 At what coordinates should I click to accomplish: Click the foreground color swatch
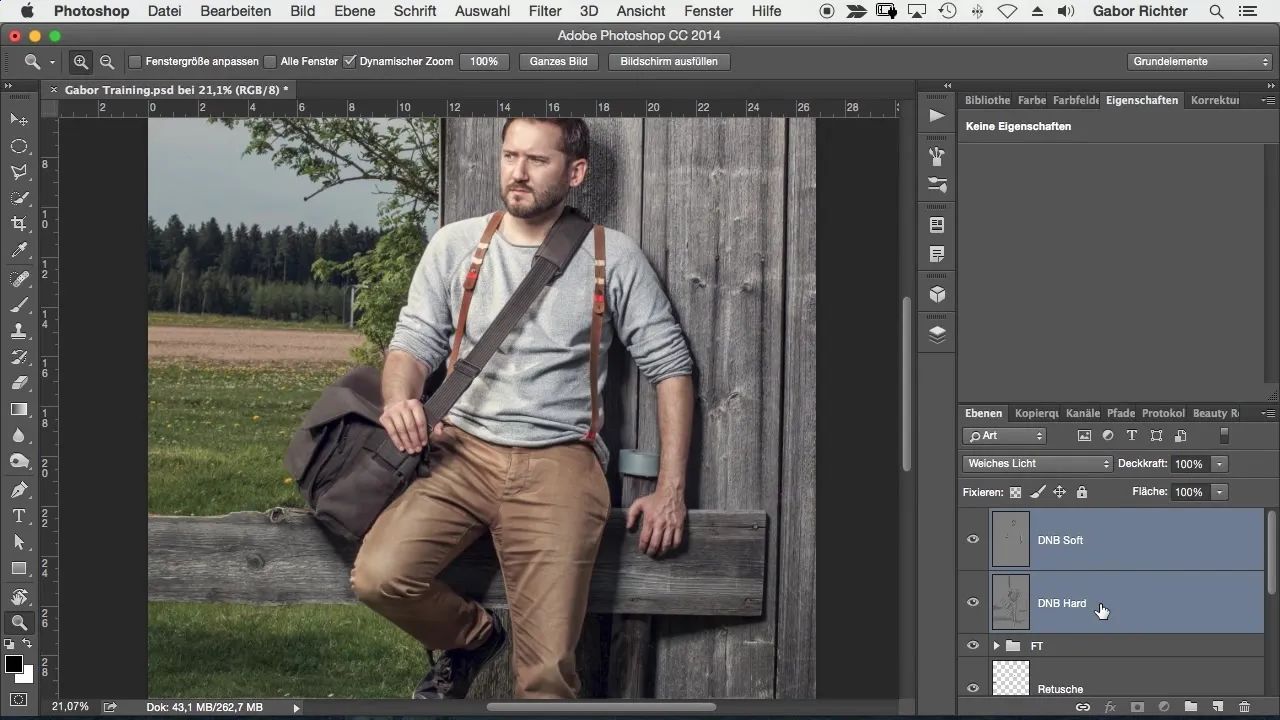click(14, 665)
